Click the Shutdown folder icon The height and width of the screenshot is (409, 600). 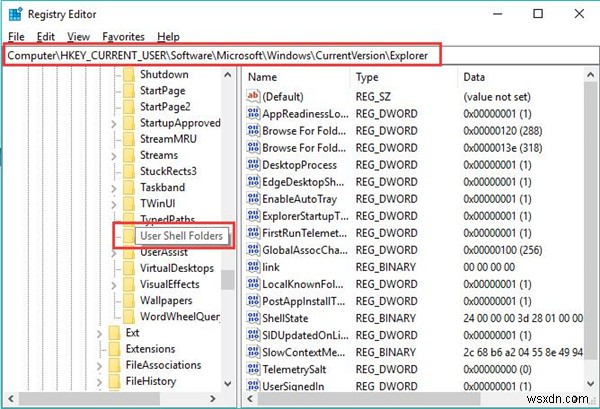point(129,74)
